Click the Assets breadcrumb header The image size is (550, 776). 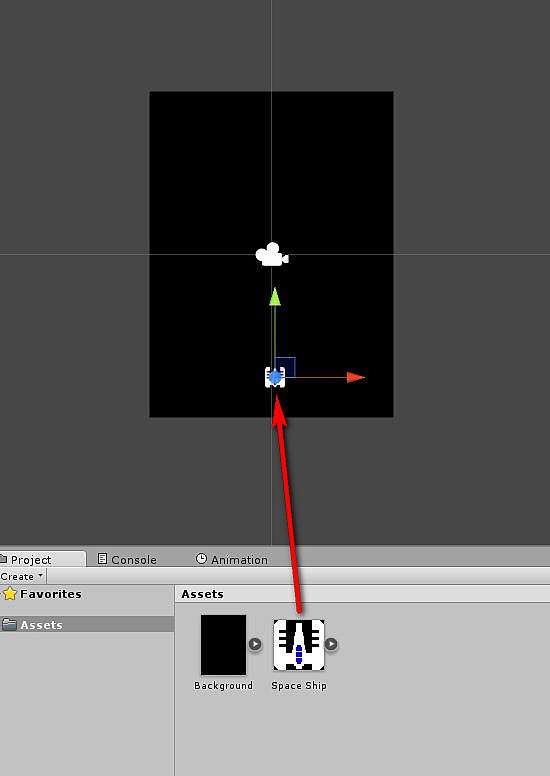pos(202,594)
